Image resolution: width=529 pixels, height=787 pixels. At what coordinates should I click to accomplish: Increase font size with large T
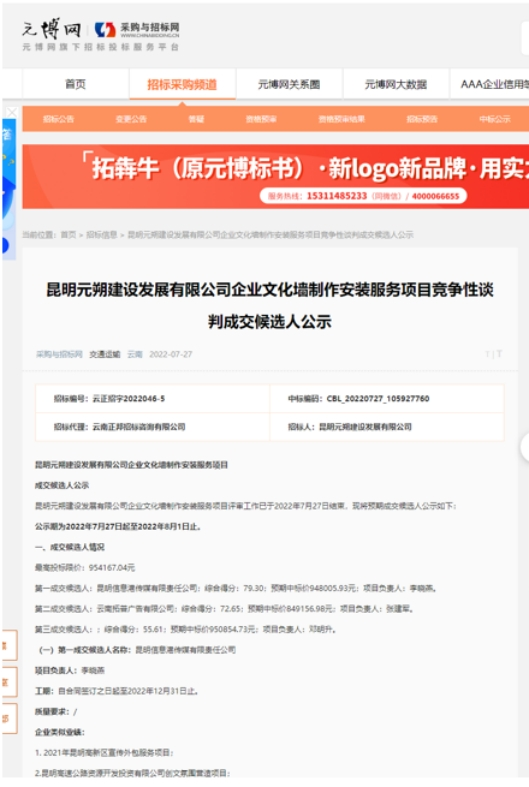(x=499, y=354)
